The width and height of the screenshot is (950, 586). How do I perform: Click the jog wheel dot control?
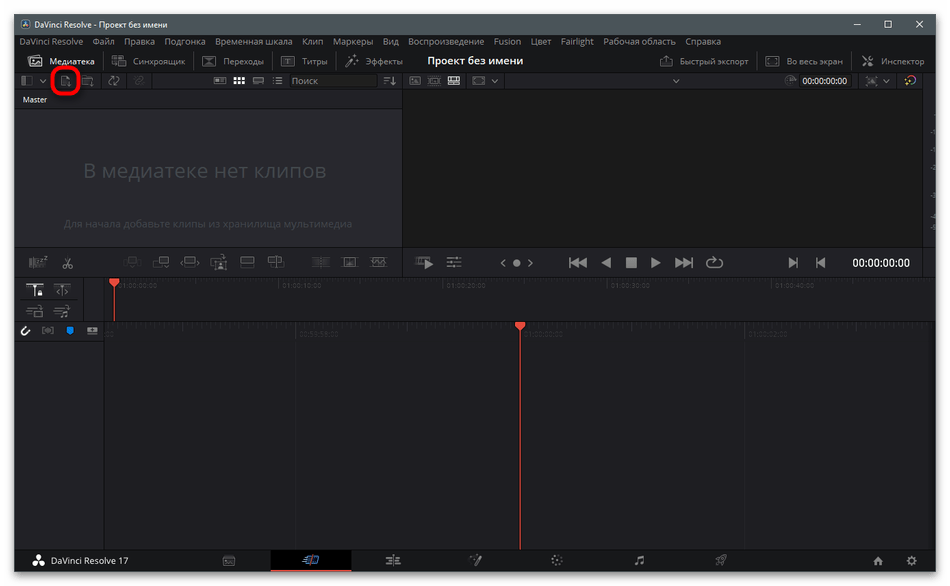[517, 263]
